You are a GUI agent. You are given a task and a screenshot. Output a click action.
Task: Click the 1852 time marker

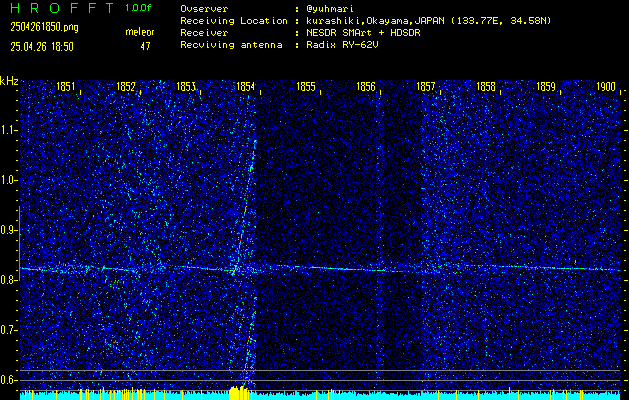126,87
